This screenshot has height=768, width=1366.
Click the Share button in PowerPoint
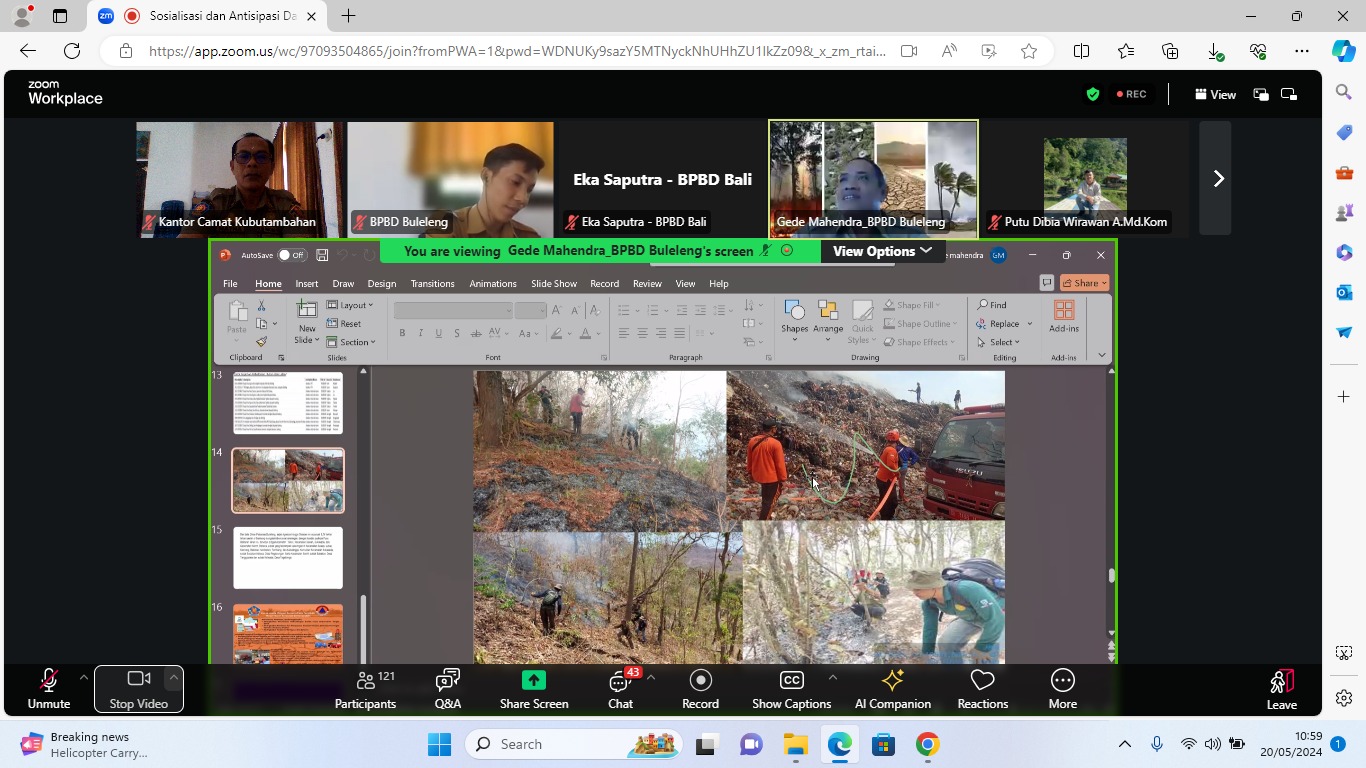(1084, 283)
